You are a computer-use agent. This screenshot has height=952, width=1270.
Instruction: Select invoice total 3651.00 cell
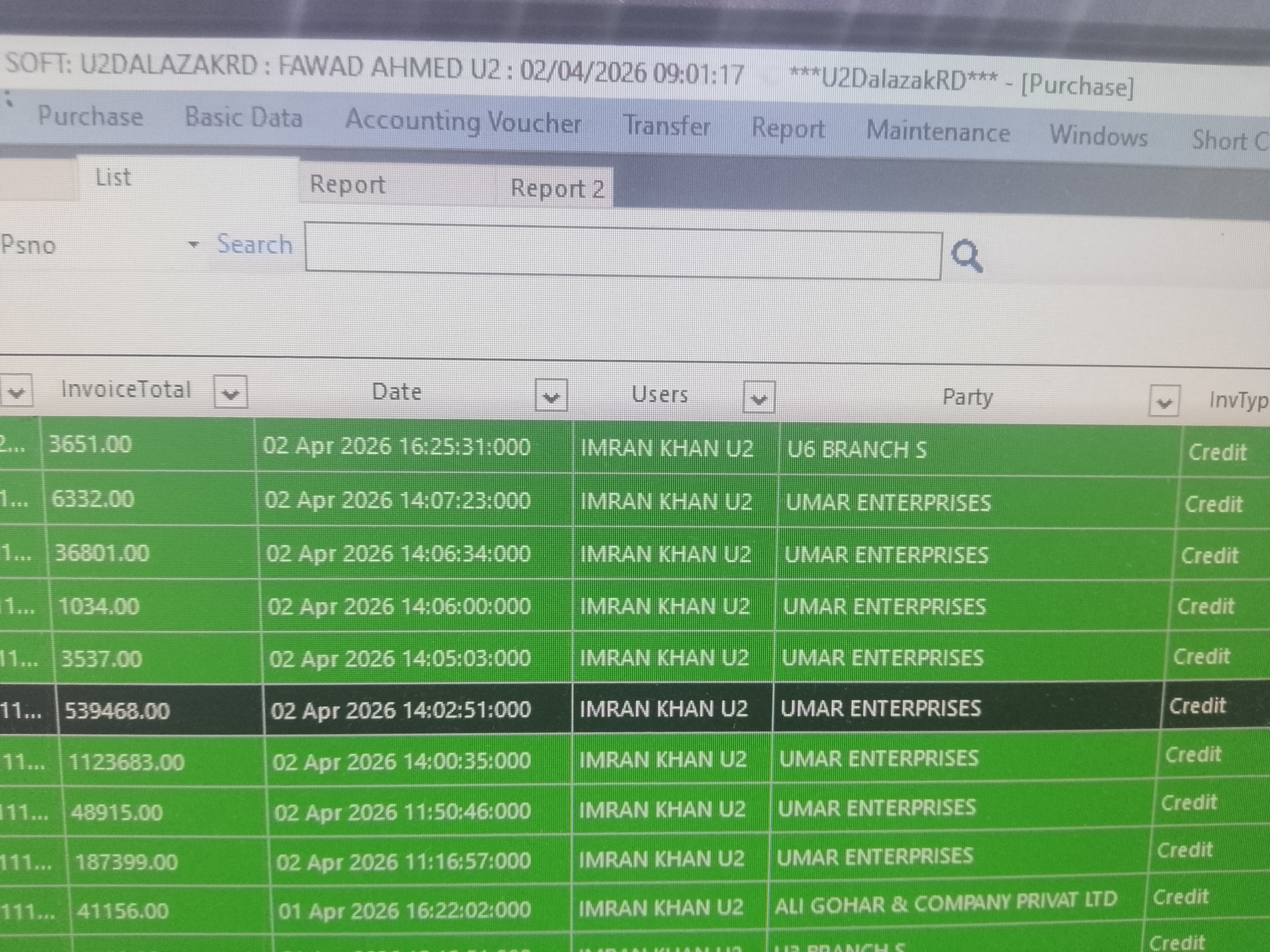[148, 445]
